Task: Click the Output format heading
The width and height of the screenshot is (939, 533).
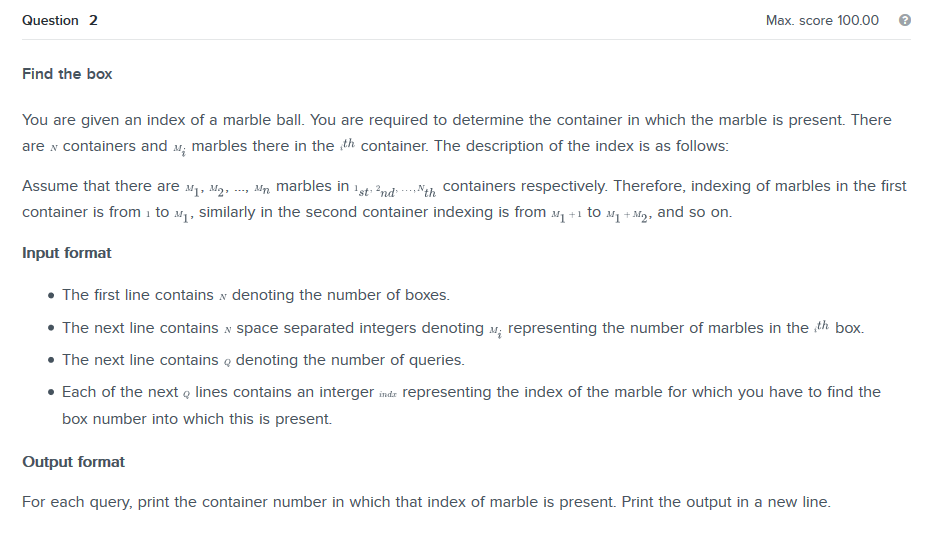Action: click(73, 462)
